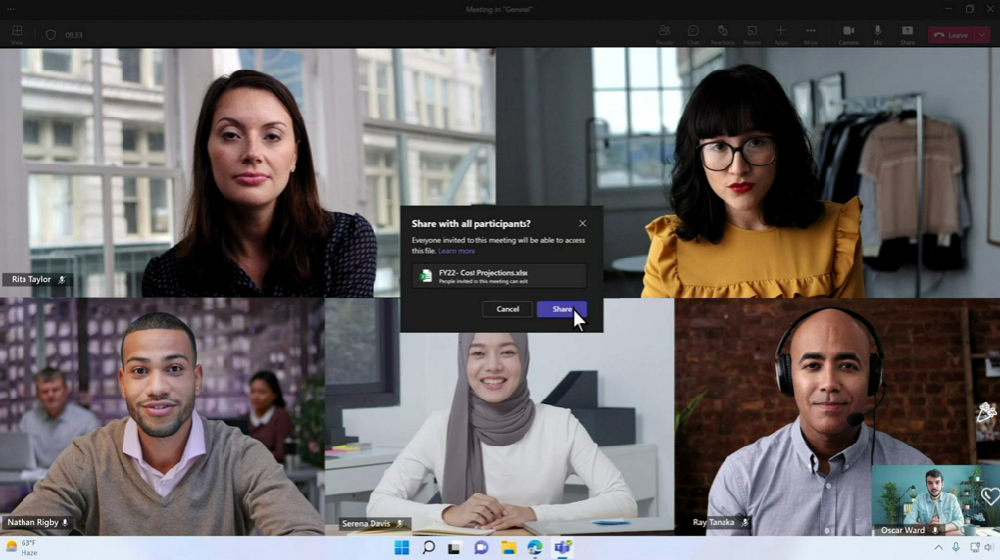This screenshot has height=560, width=1000.
Task: Toggle the Mic mute
Action: point(878,34)
